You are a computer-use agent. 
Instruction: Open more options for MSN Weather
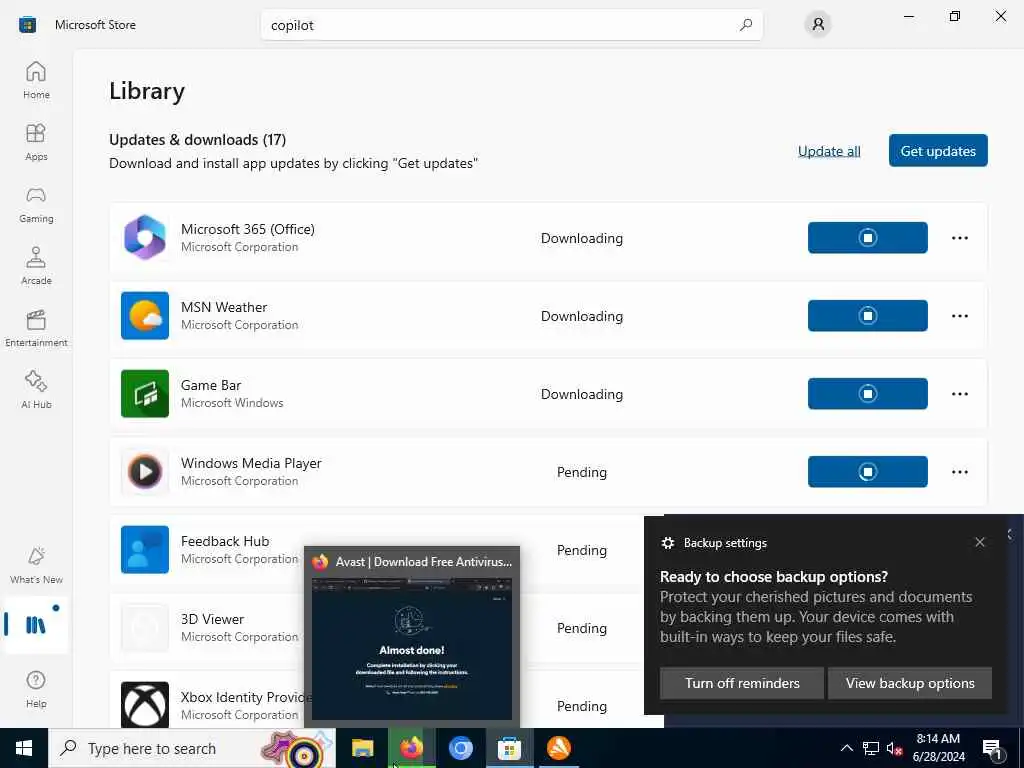[x=959, y=315]
